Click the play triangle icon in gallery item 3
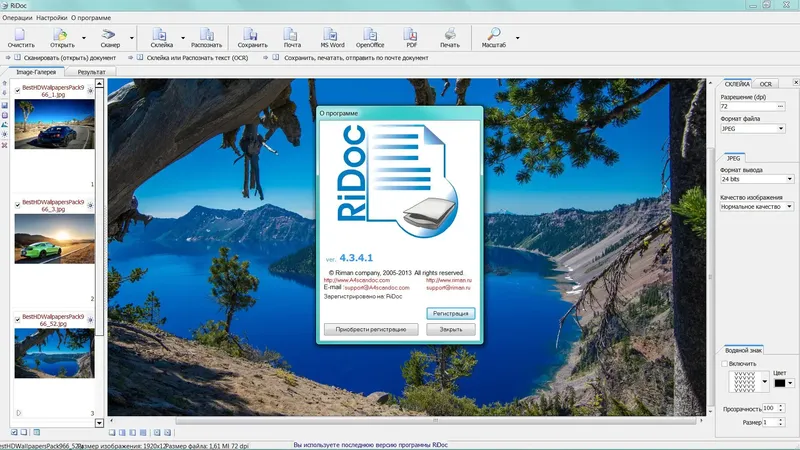 [x=19, y=413]
